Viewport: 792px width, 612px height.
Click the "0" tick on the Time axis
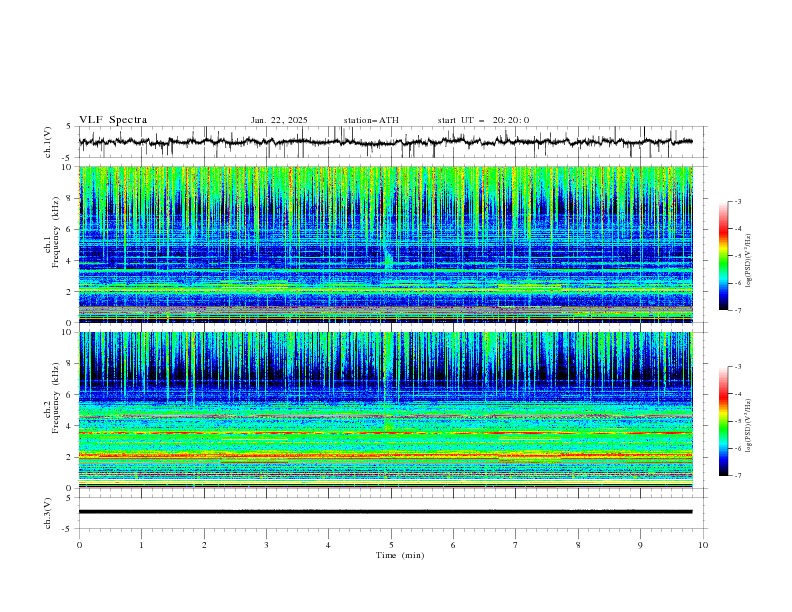pyautogui.click(x=79, y=545)
